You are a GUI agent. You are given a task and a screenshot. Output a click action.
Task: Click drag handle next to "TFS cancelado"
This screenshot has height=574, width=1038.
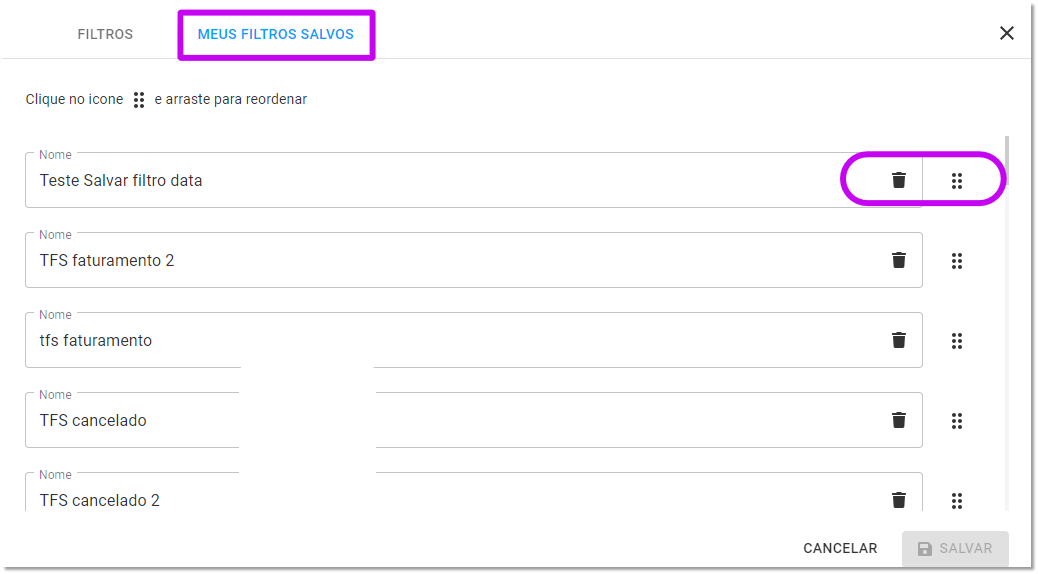pyautogui.click(x=957, y=421)
